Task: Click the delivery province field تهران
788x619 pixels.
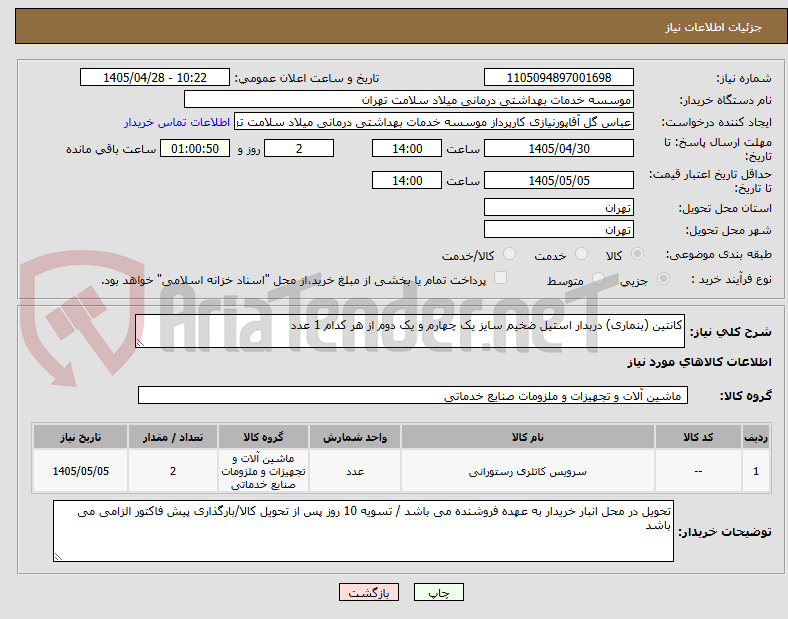Action: point(558,208)
